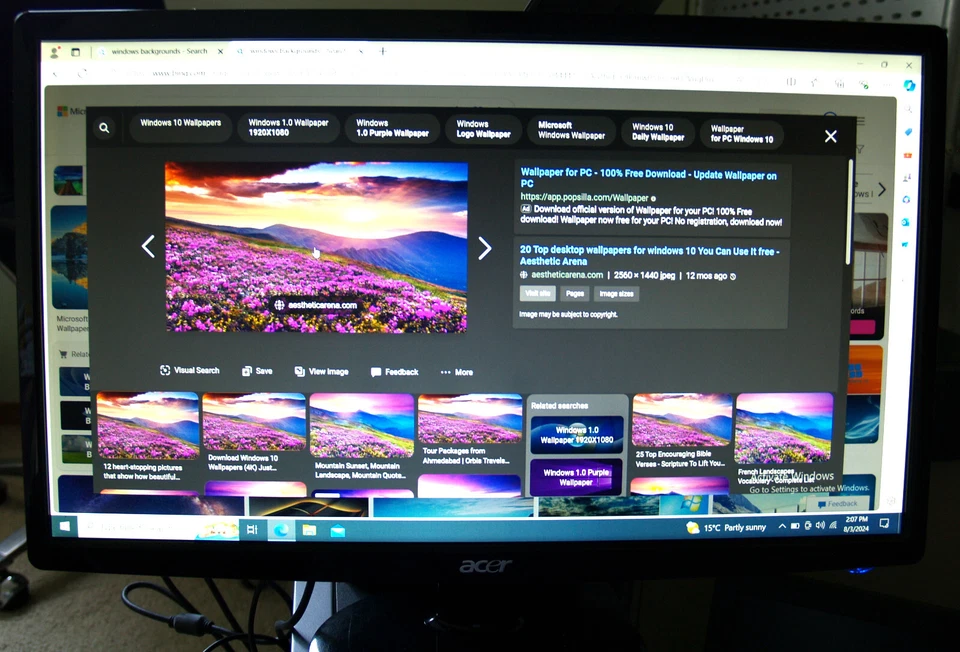Open the Windows Start menu

[65, 527]
